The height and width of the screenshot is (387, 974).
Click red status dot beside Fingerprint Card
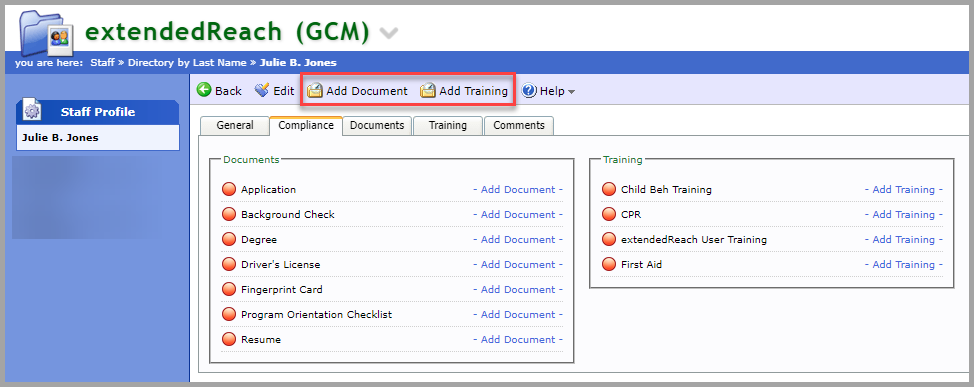point(229,289)
